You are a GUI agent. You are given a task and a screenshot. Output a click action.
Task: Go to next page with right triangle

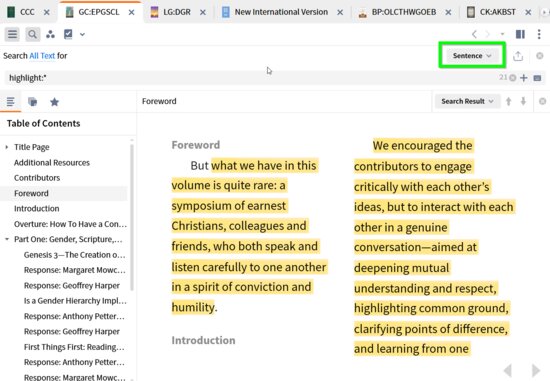tap(536, 370)
